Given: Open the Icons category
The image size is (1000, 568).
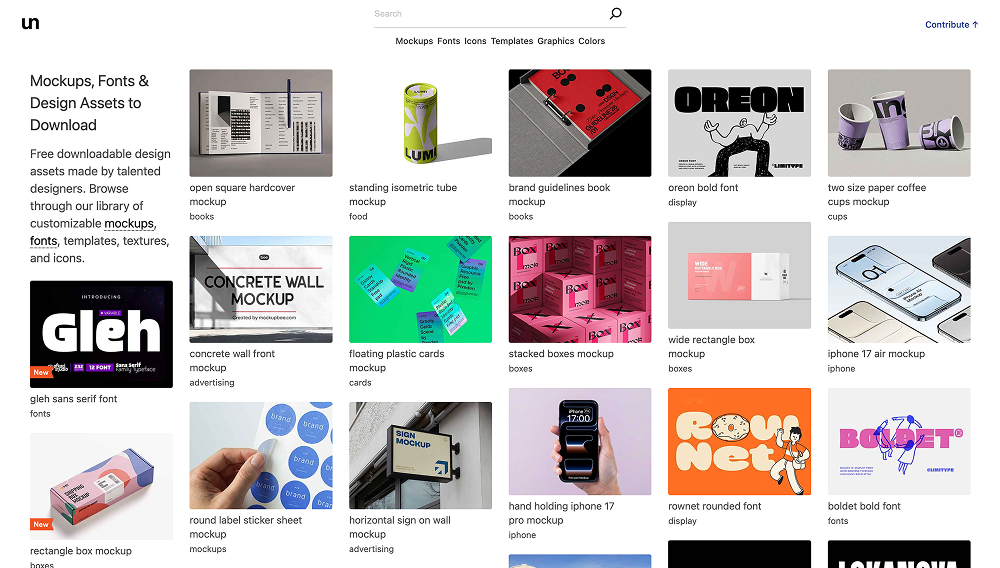Looking at the screenshot, I should coord(475,41).
